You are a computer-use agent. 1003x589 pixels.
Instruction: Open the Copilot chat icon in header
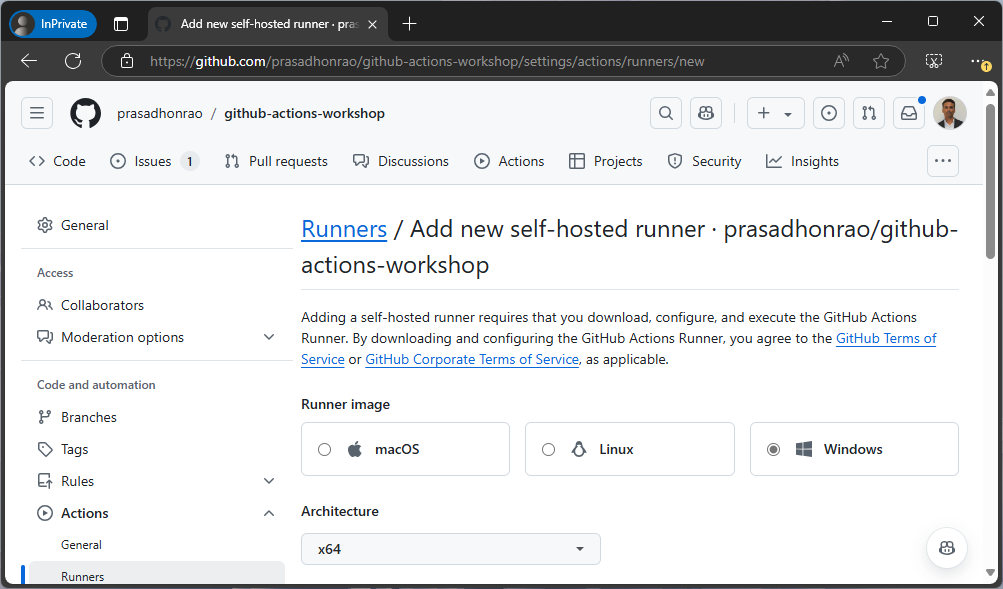click(706, 113)
